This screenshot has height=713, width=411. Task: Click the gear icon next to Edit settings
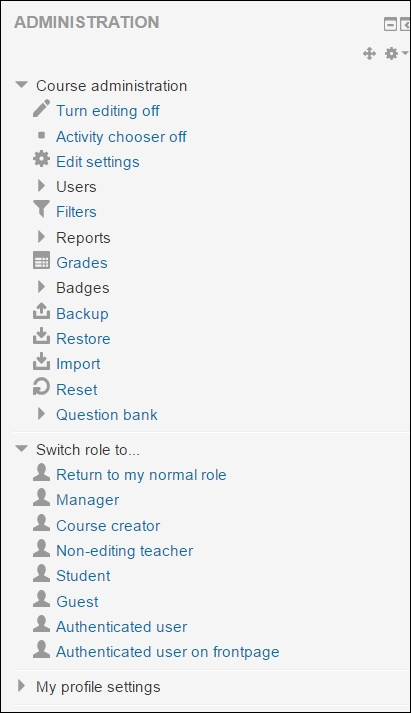pos(41,160)
